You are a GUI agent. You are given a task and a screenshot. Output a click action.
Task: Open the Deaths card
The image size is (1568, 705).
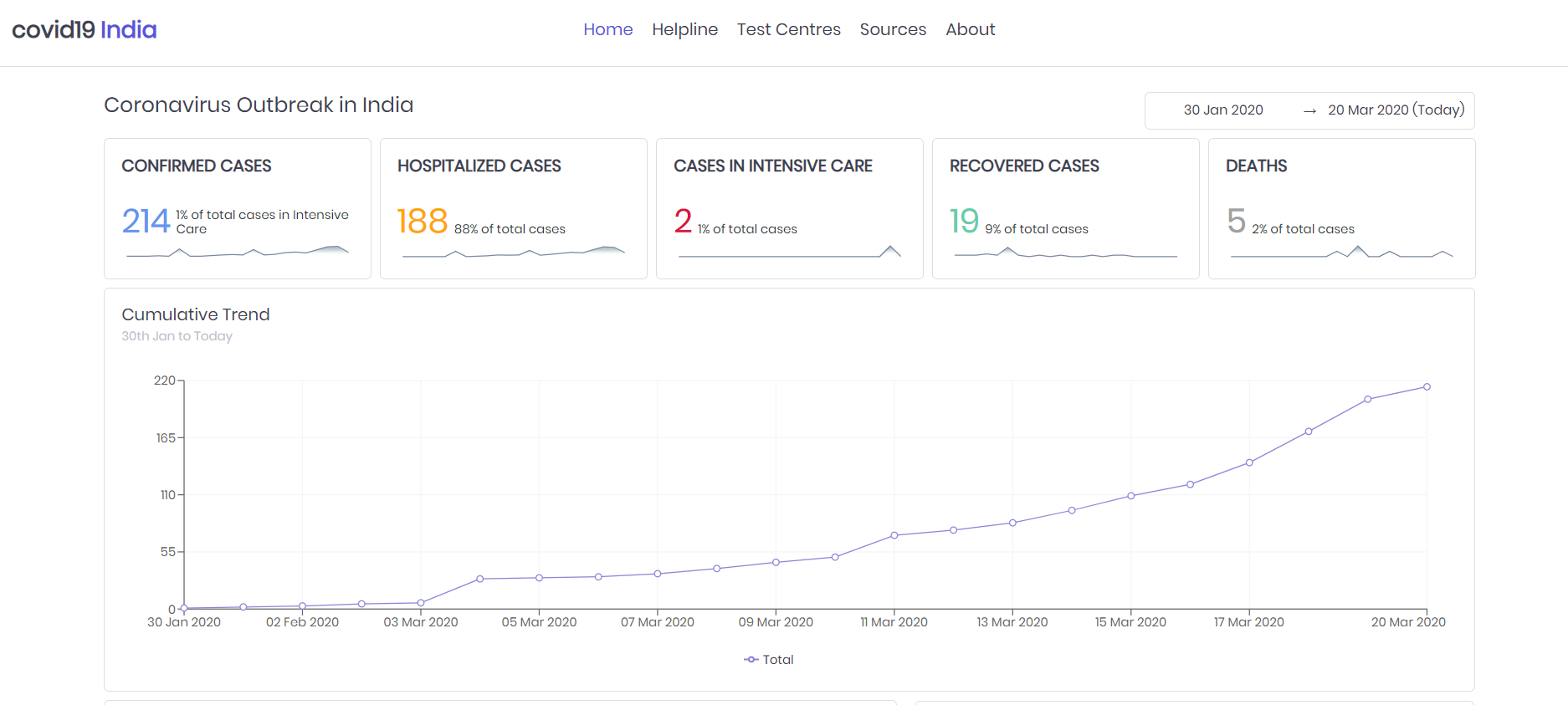pos(1342,208)
